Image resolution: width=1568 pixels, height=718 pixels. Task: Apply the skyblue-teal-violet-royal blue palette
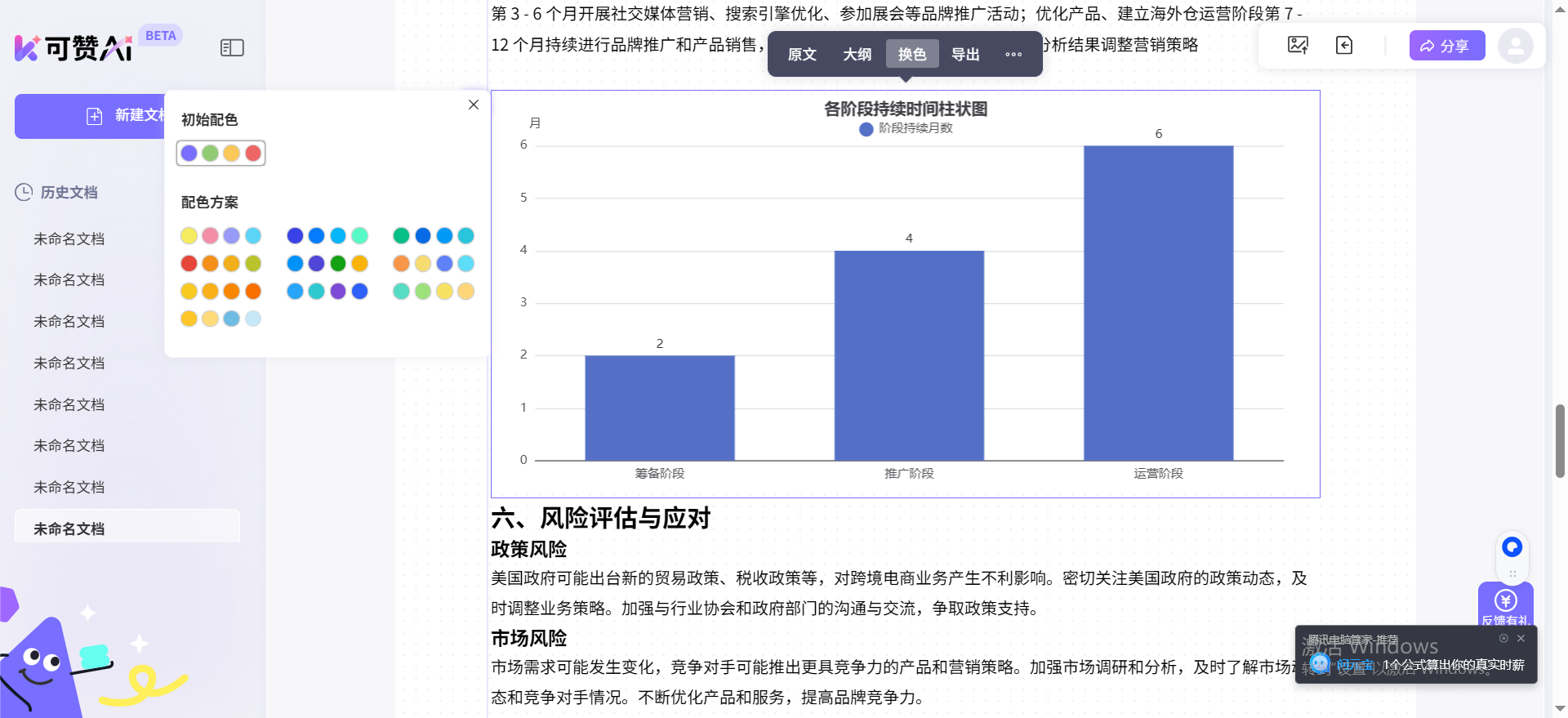[327, 291]
